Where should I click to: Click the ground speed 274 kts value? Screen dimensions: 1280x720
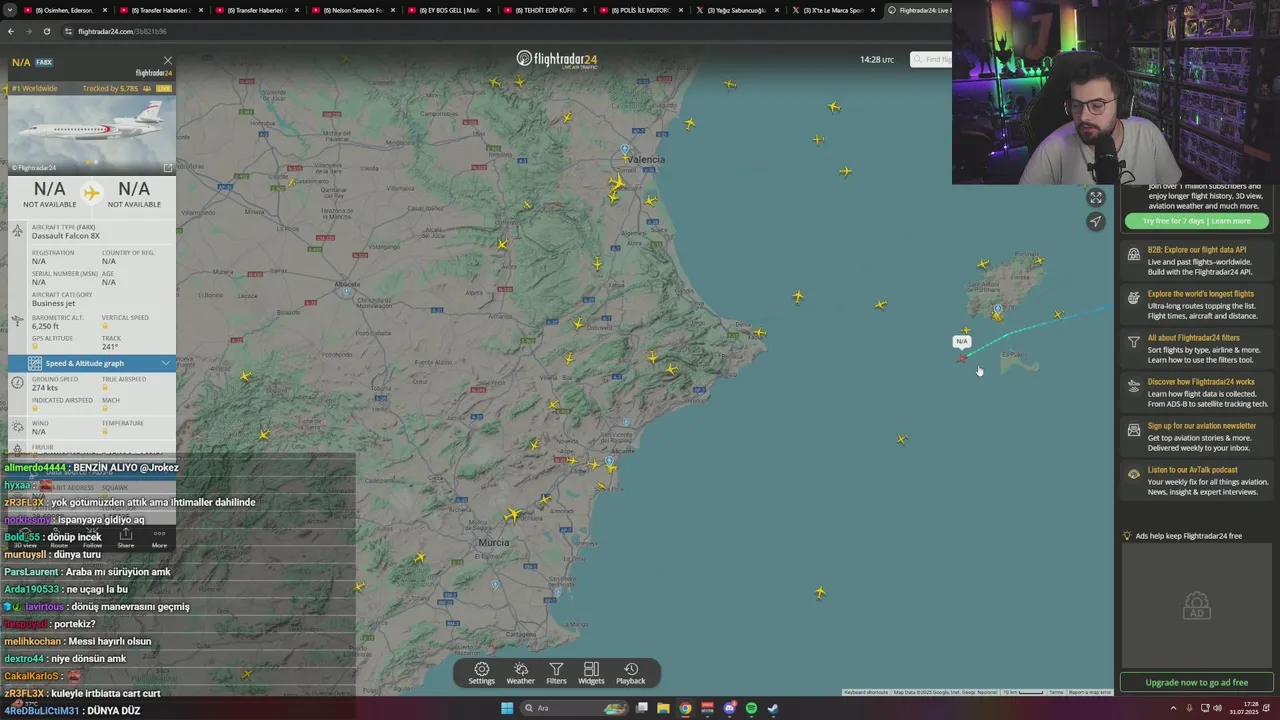45,388
